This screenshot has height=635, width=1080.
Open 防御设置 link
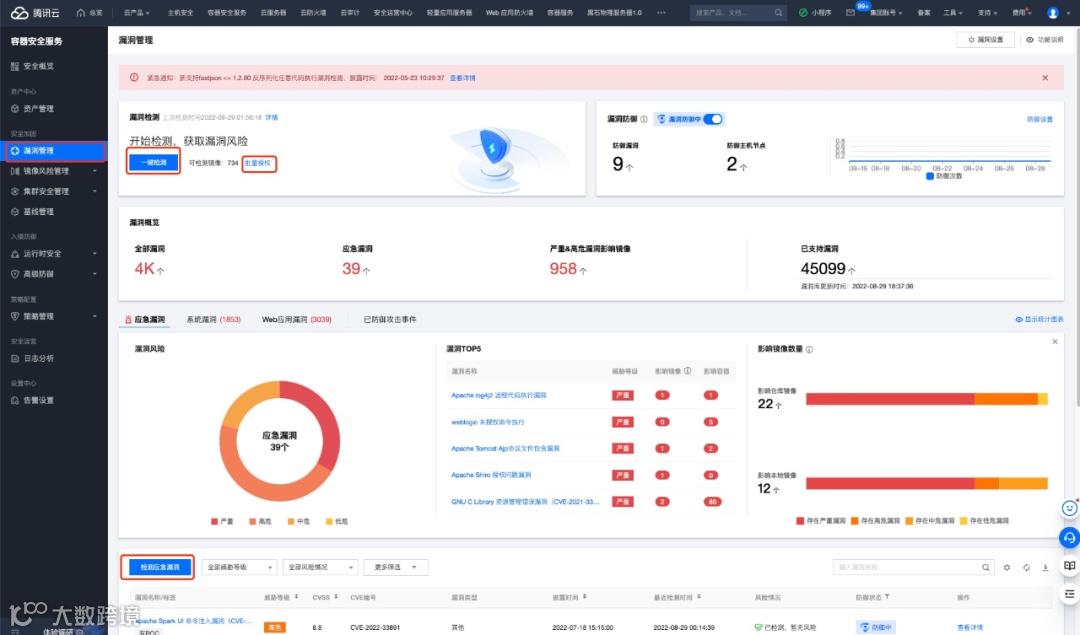pos(1040,119)
